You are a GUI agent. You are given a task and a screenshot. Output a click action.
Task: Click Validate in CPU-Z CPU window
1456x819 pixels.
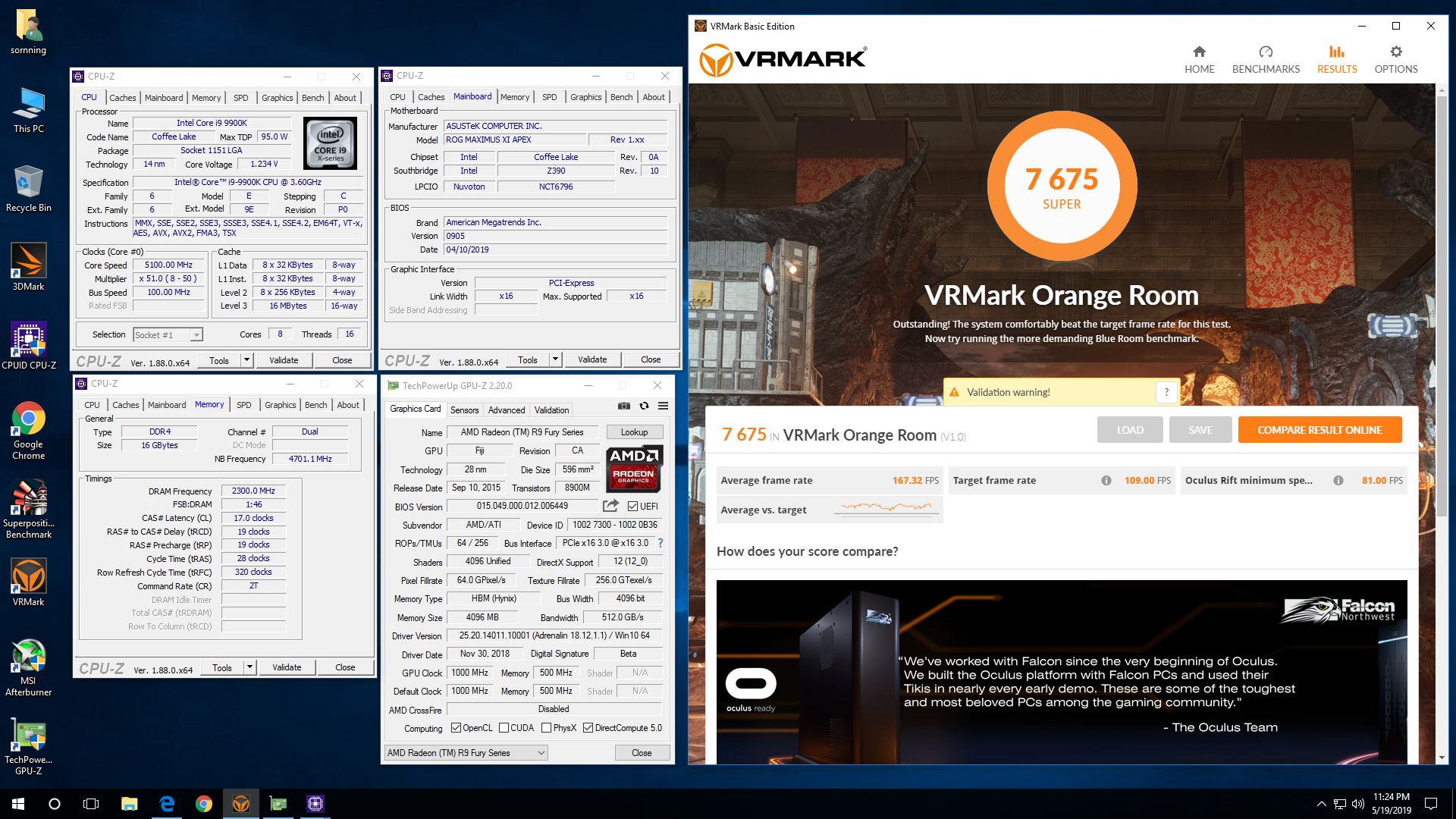click(284, 360)
